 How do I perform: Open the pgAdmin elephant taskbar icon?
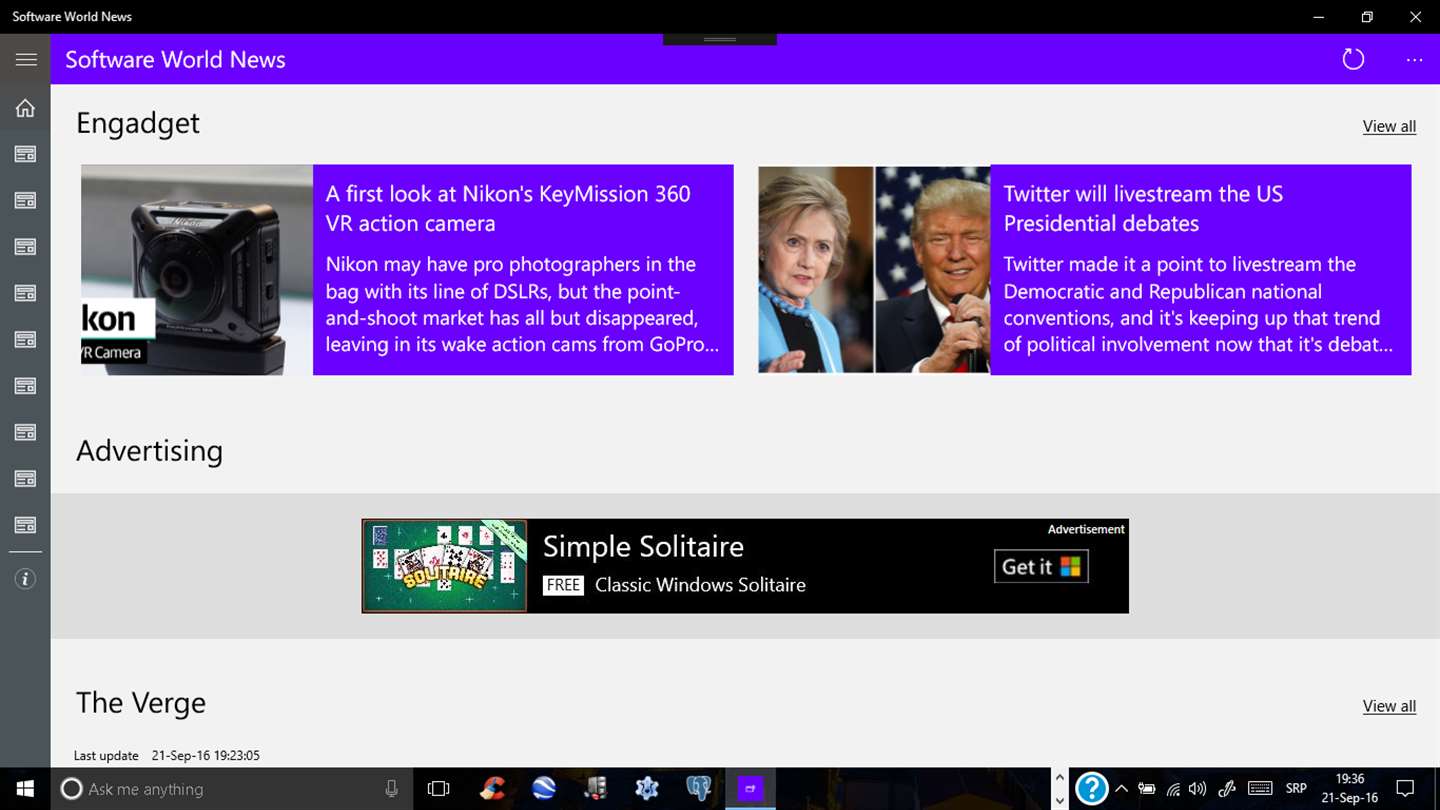(699, 789)
